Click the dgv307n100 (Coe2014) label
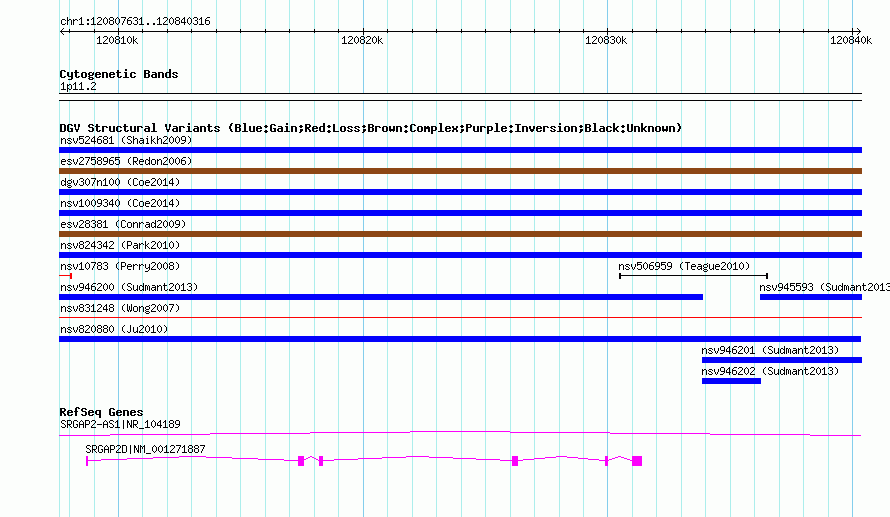Viewport: 890px width, 517px height. 120,182
